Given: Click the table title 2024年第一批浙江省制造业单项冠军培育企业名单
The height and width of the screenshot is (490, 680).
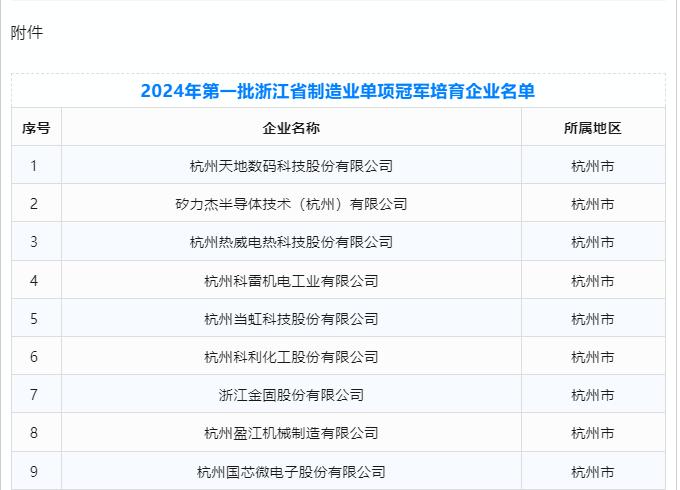Looking at the screenshot, I should click(337, 91).
